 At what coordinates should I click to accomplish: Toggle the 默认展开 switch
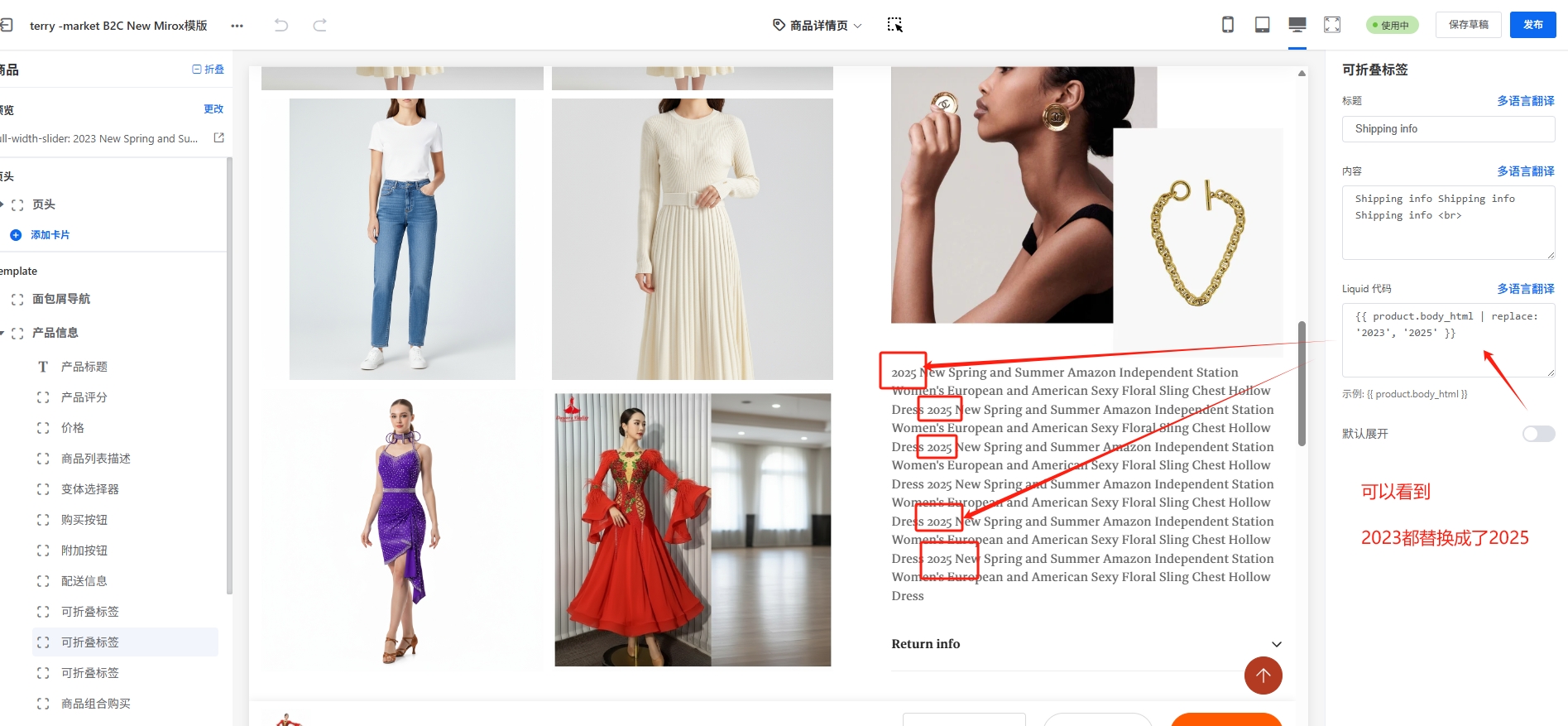1538,434
